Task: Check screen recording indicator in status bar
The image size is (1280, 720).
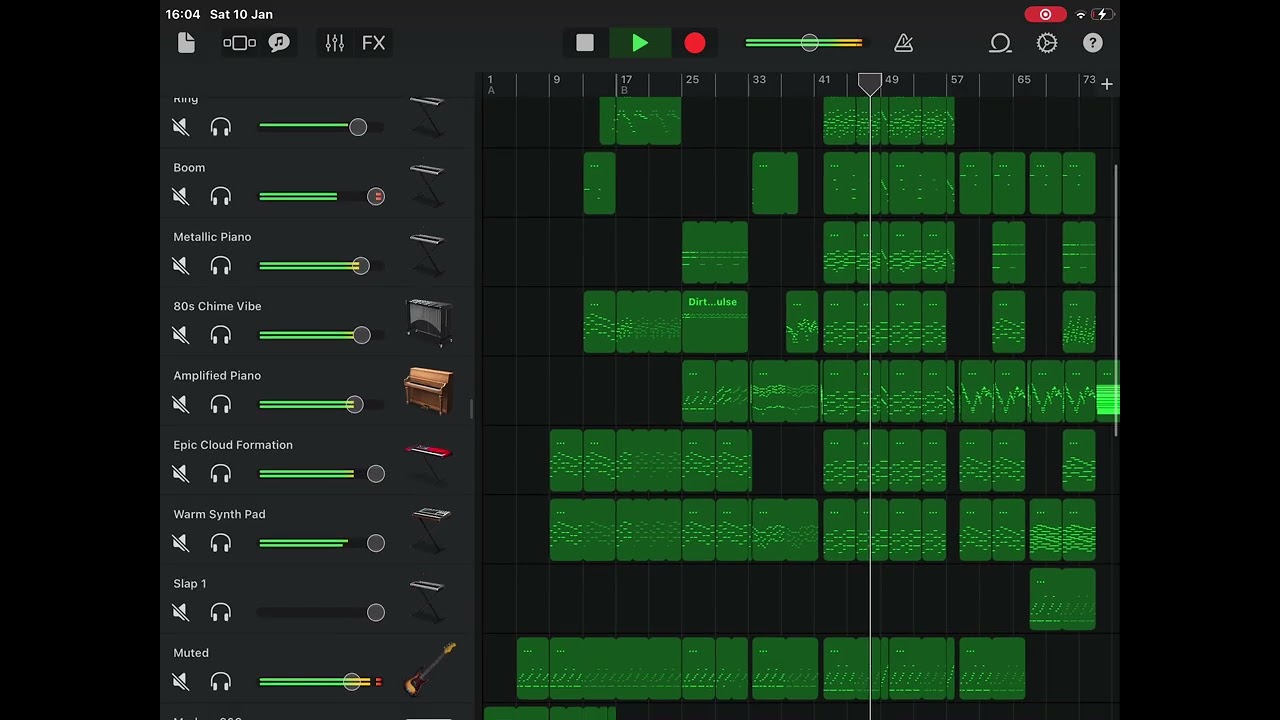Action: click(1045, 14)
